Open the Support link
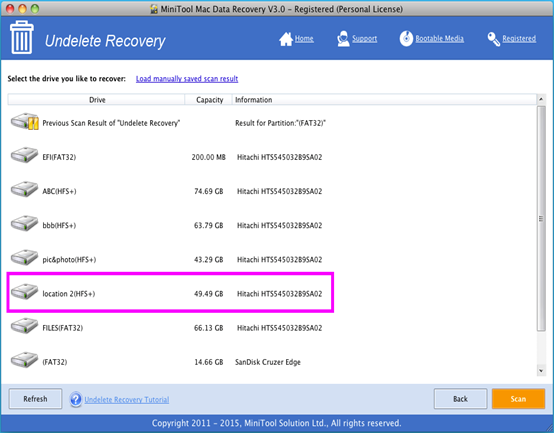Viewport: 554px width, 433px height. (365, 38)
